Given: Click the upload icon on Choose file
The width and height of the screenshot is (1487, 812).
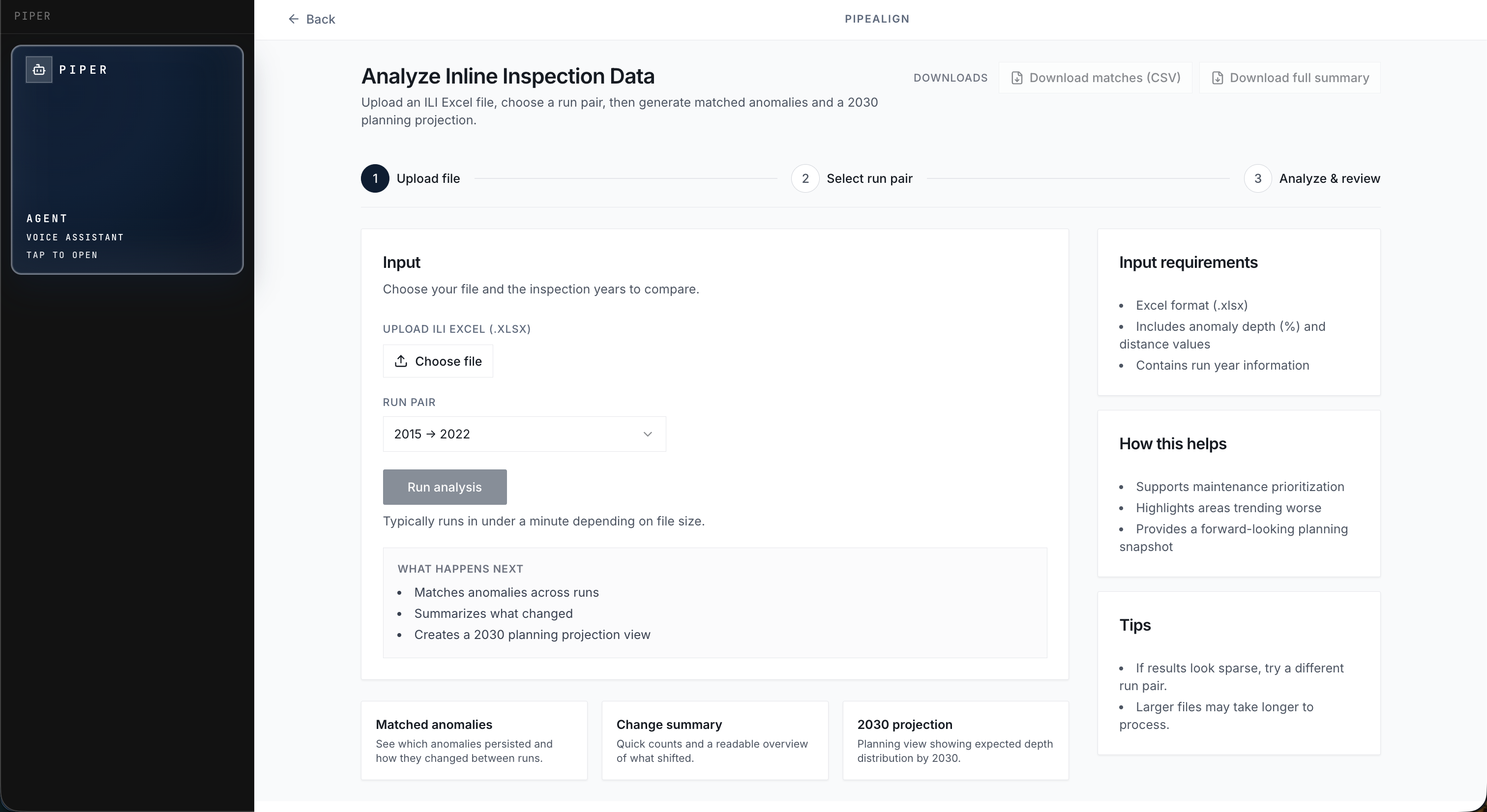Looking at the screenshot, I should 401,361.
